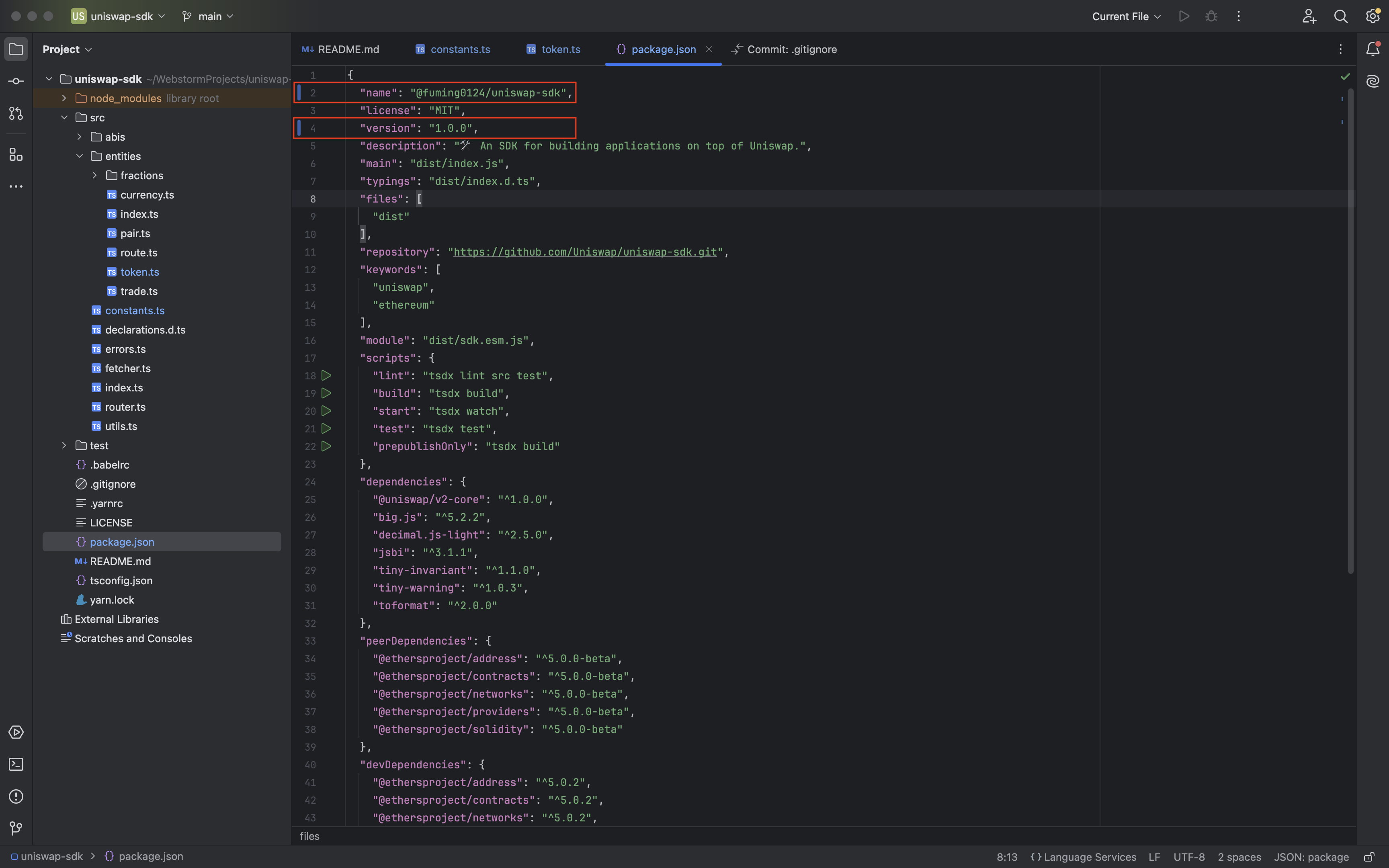Viewport: 1389px width, 868px height.
Task: Open IDE settings gear icon
Action: pos(1373,16)
